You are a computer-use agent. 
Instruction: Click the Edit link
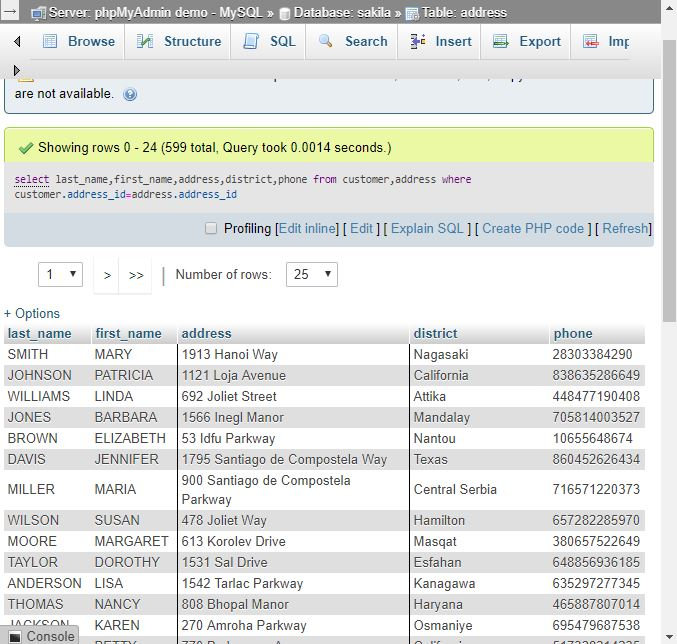coord(361,228)
